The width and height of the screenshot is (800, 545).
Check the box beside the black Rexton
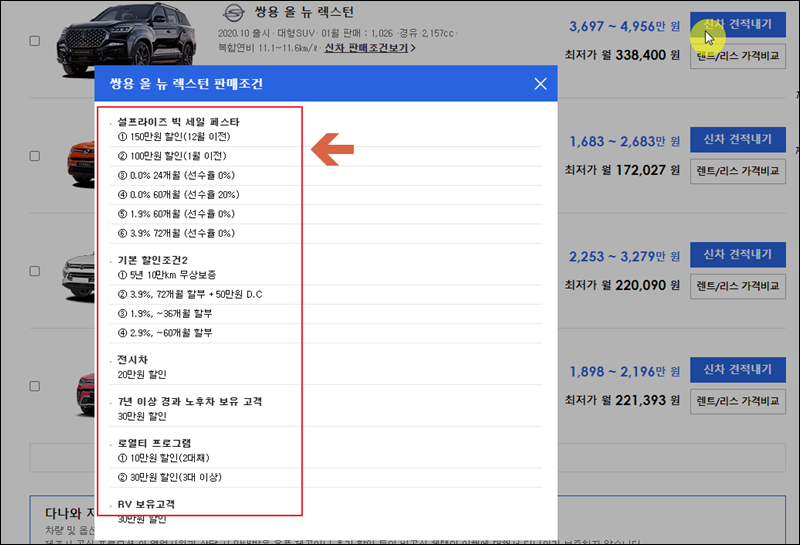click(x=35, y=41)
